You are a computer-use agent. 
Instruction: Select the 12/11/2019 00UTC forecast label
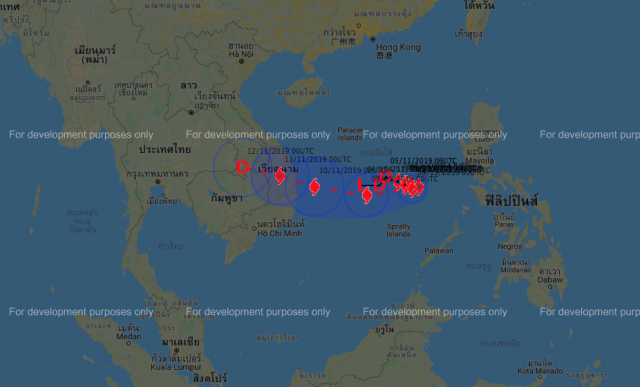pos(280,151)
